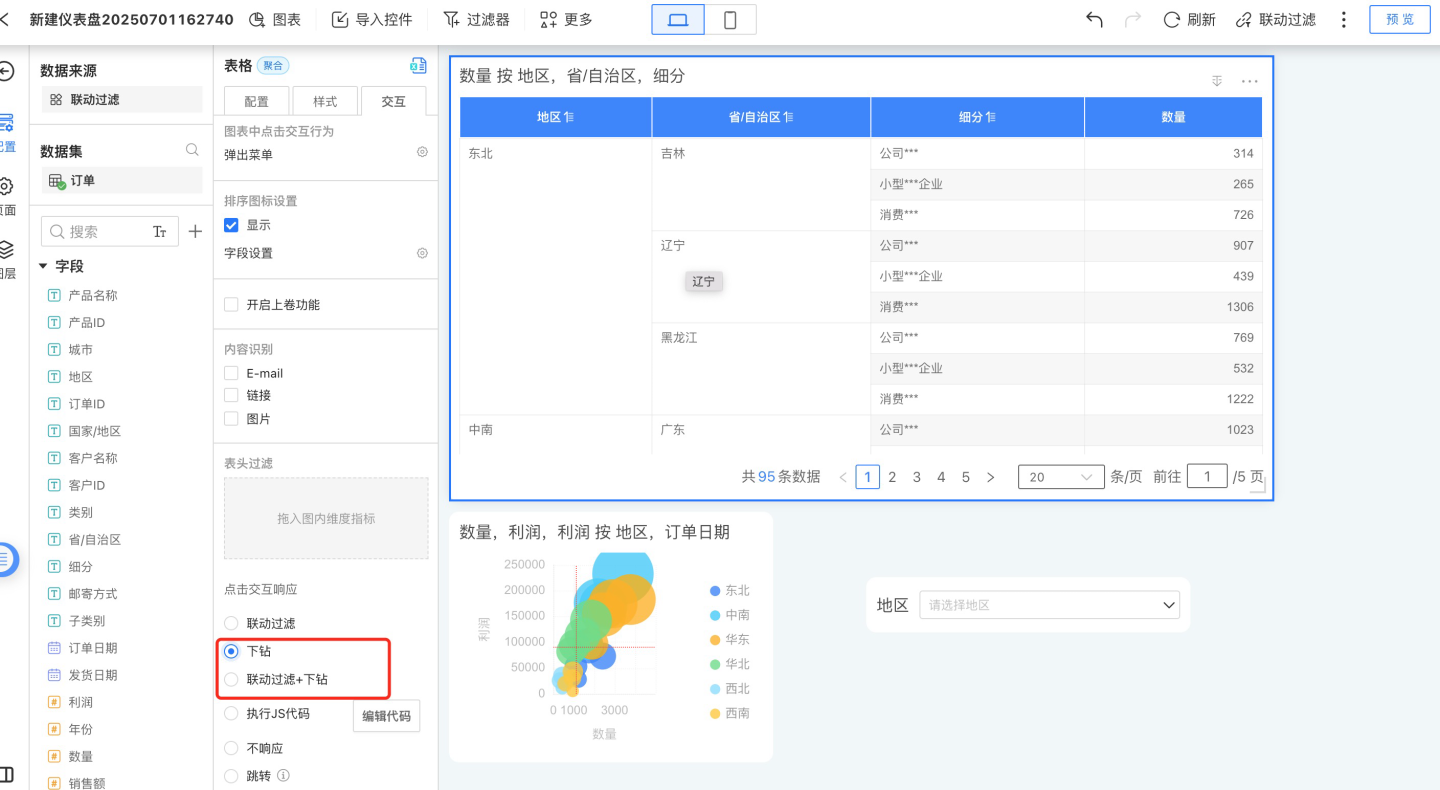Image resolution: width=1440 pixels, height=790 pixels.
Task: Click the Excel export icon in table panel
Action: point(418,66)
